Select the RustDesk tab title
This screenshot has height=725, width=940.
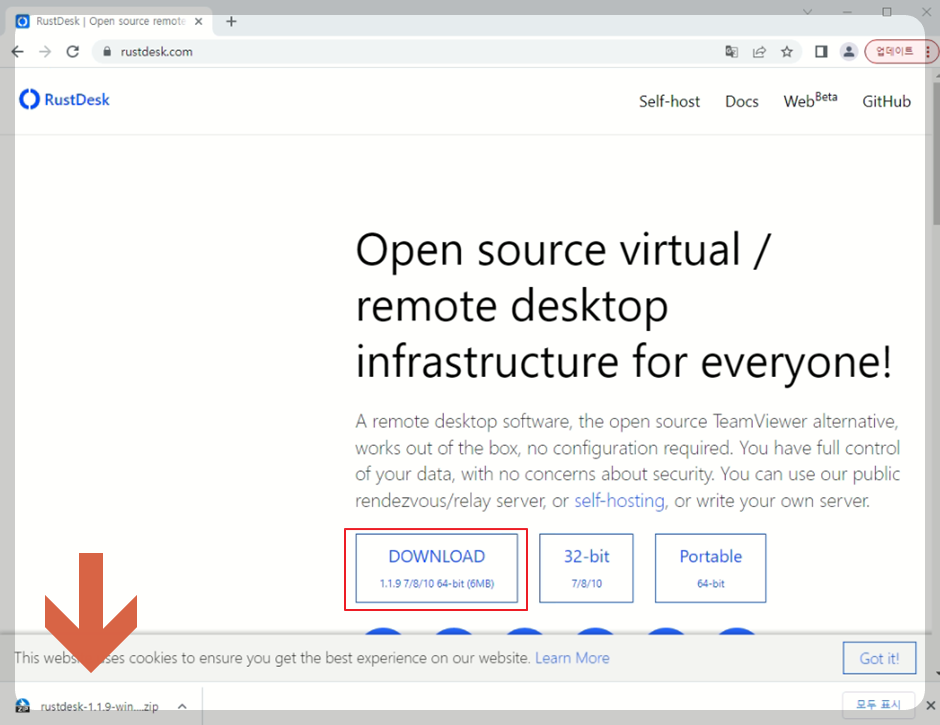coord(110,21)
